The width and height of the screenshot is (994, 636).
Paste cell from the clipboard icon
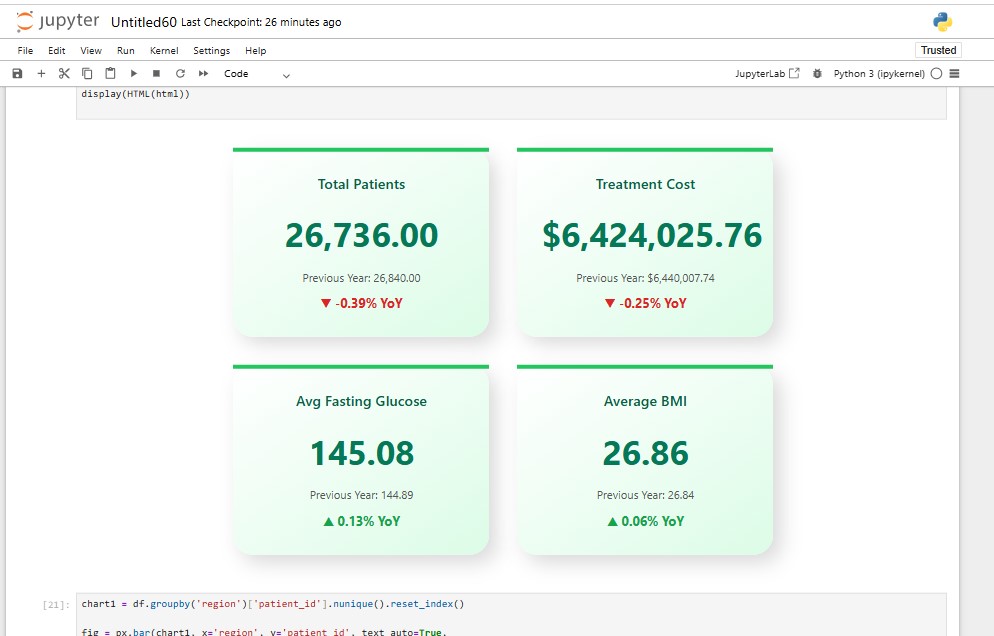[110, 74]
